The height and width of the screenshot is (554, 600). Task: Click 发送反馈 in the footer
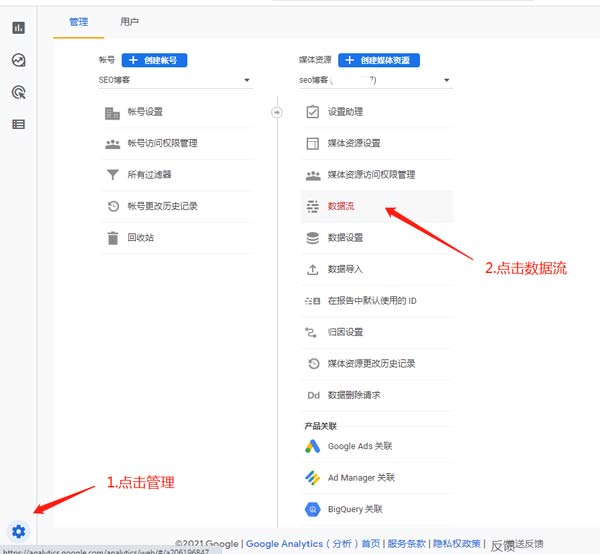517,544
